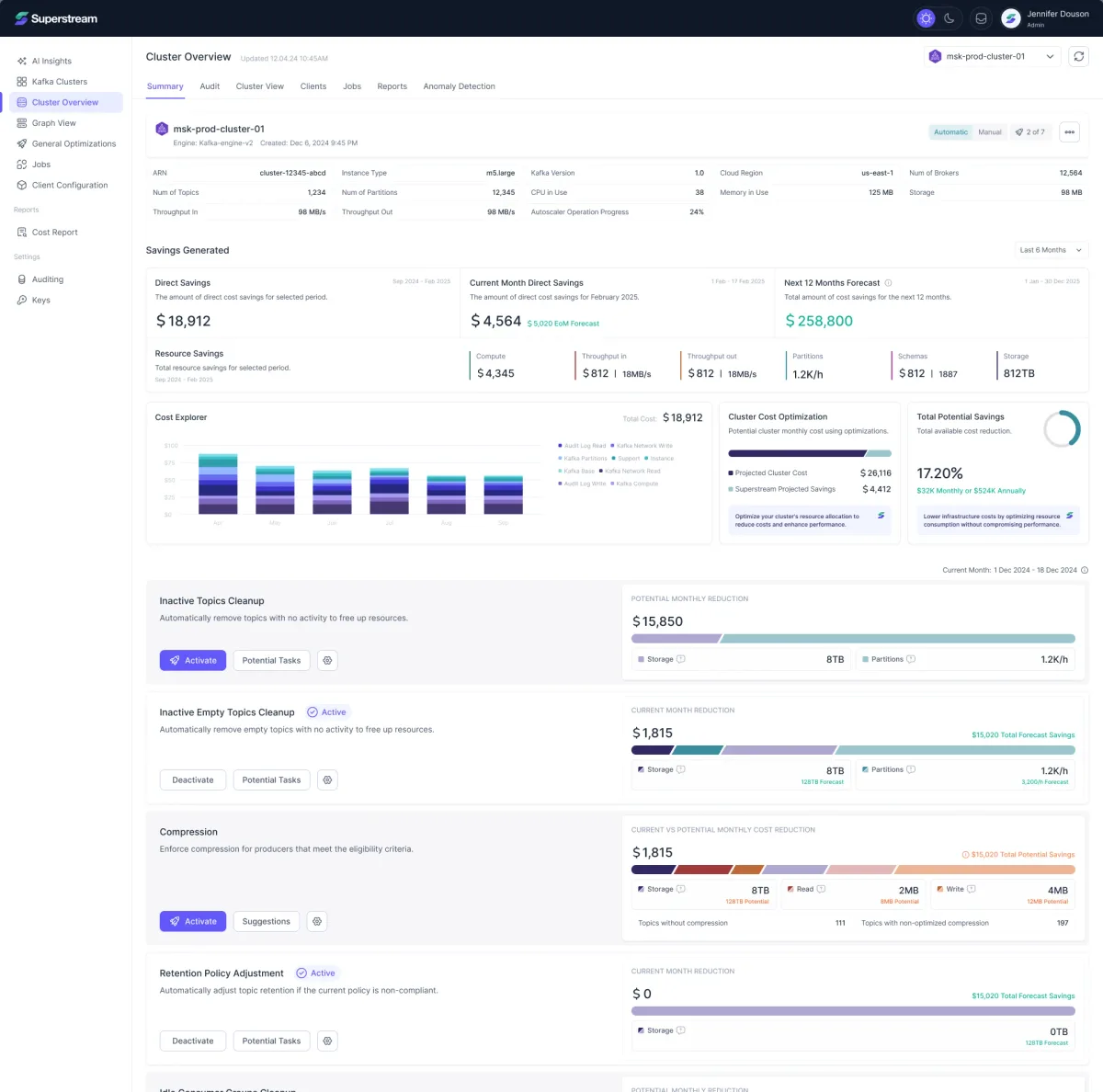Switch to light mode sun icon

point(926,18)
